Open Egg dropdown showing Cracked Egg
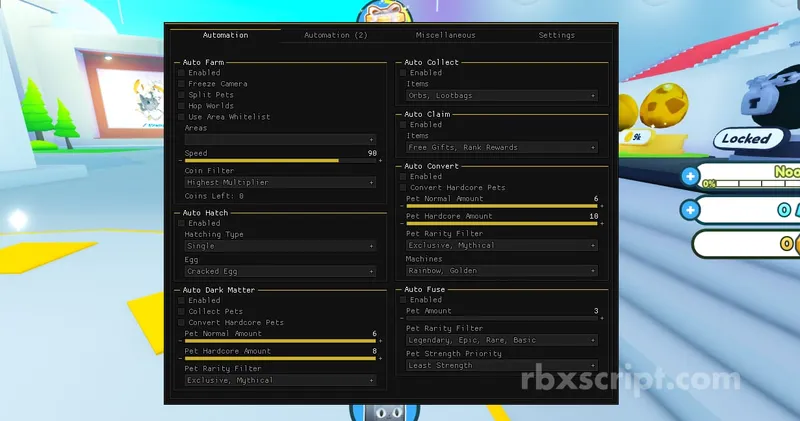 coord(280,271)
